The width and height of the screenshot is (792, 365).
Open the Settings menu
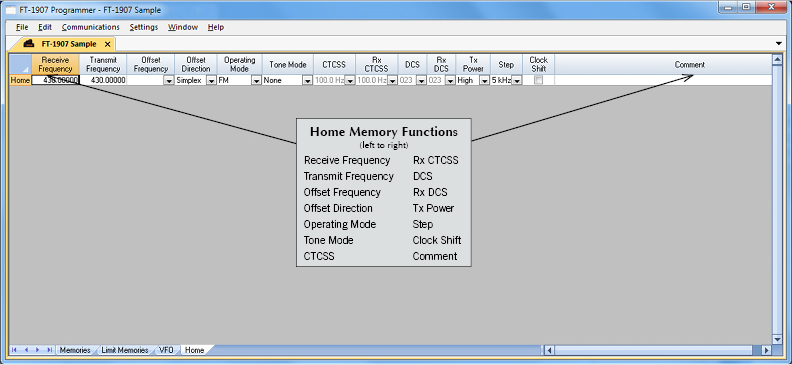point(143,27)
